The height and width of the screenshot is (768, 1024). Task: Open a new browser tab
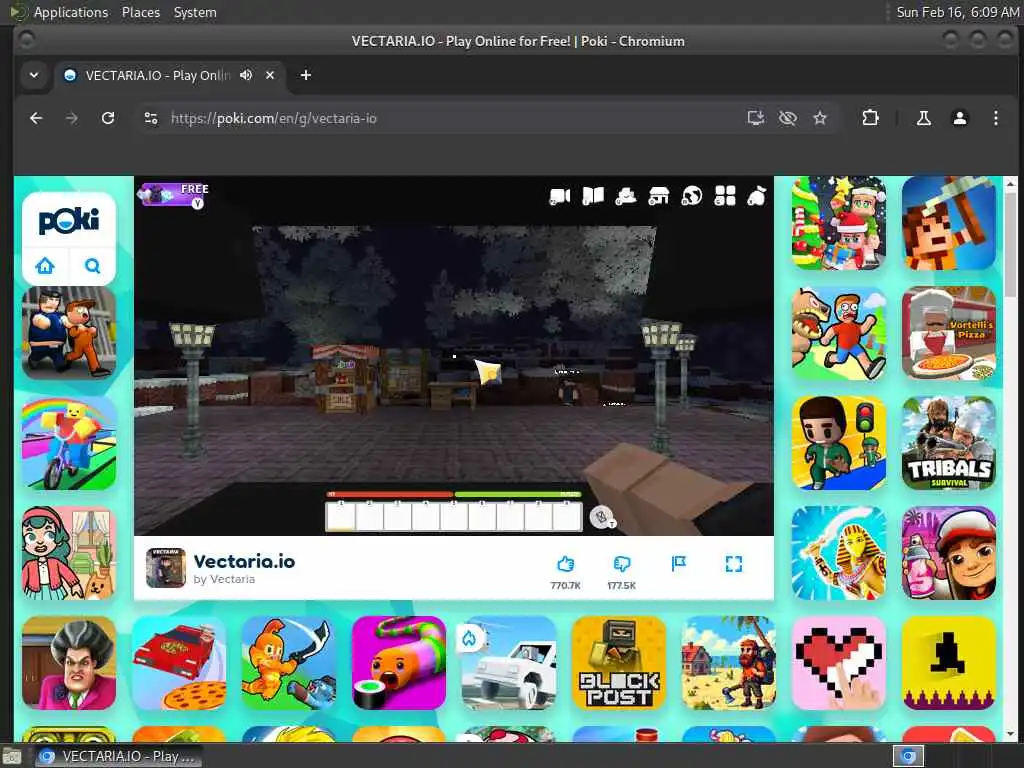306,75
